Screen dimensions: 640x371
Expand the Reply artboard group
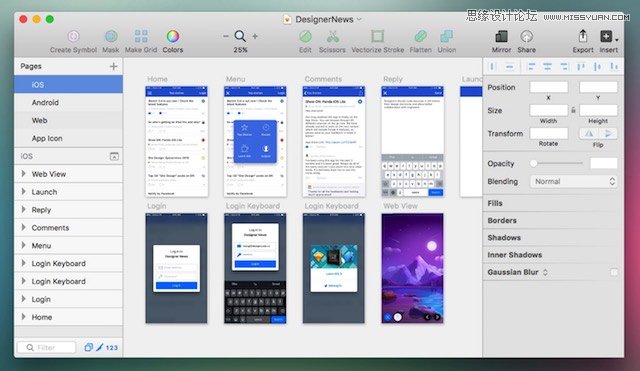coord(24,209)
